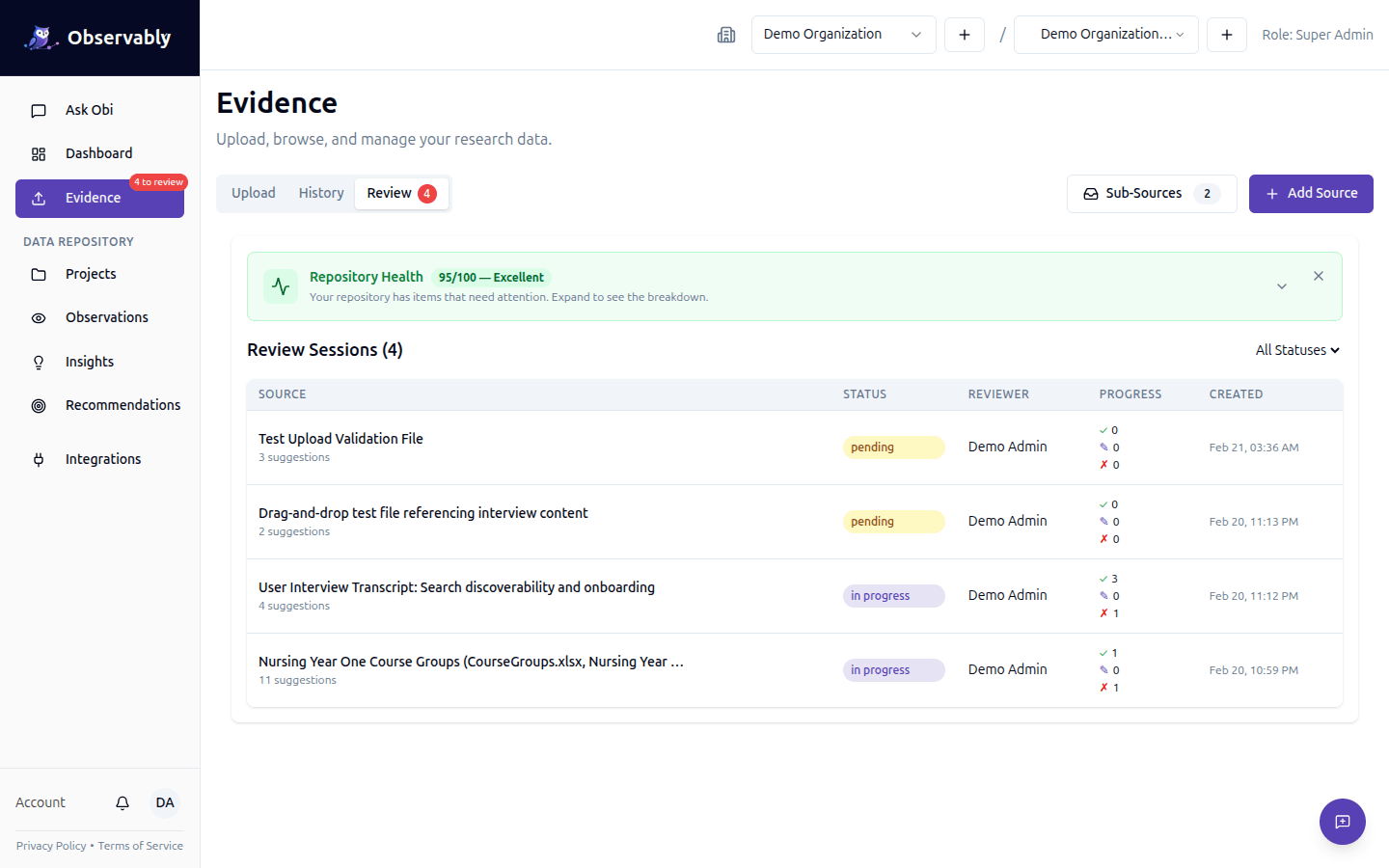Viewport: 1389px width, 868px height.
Task: Expand the Repository Health breakdown
Action: point(1282,285)
